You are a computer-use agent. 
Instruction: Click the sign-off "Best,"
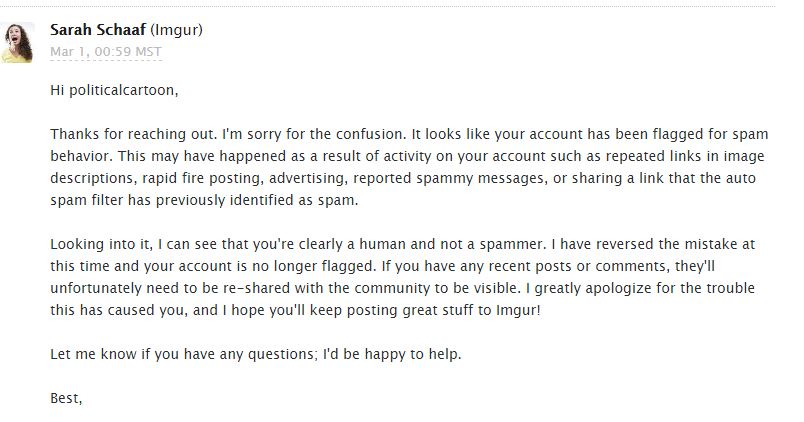coord(66,398)
